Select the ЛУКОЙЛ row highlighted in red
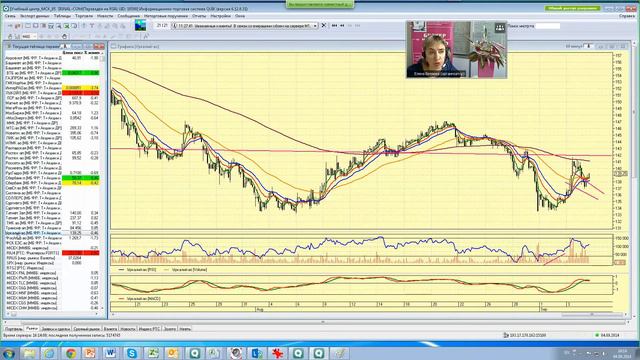 52,93
